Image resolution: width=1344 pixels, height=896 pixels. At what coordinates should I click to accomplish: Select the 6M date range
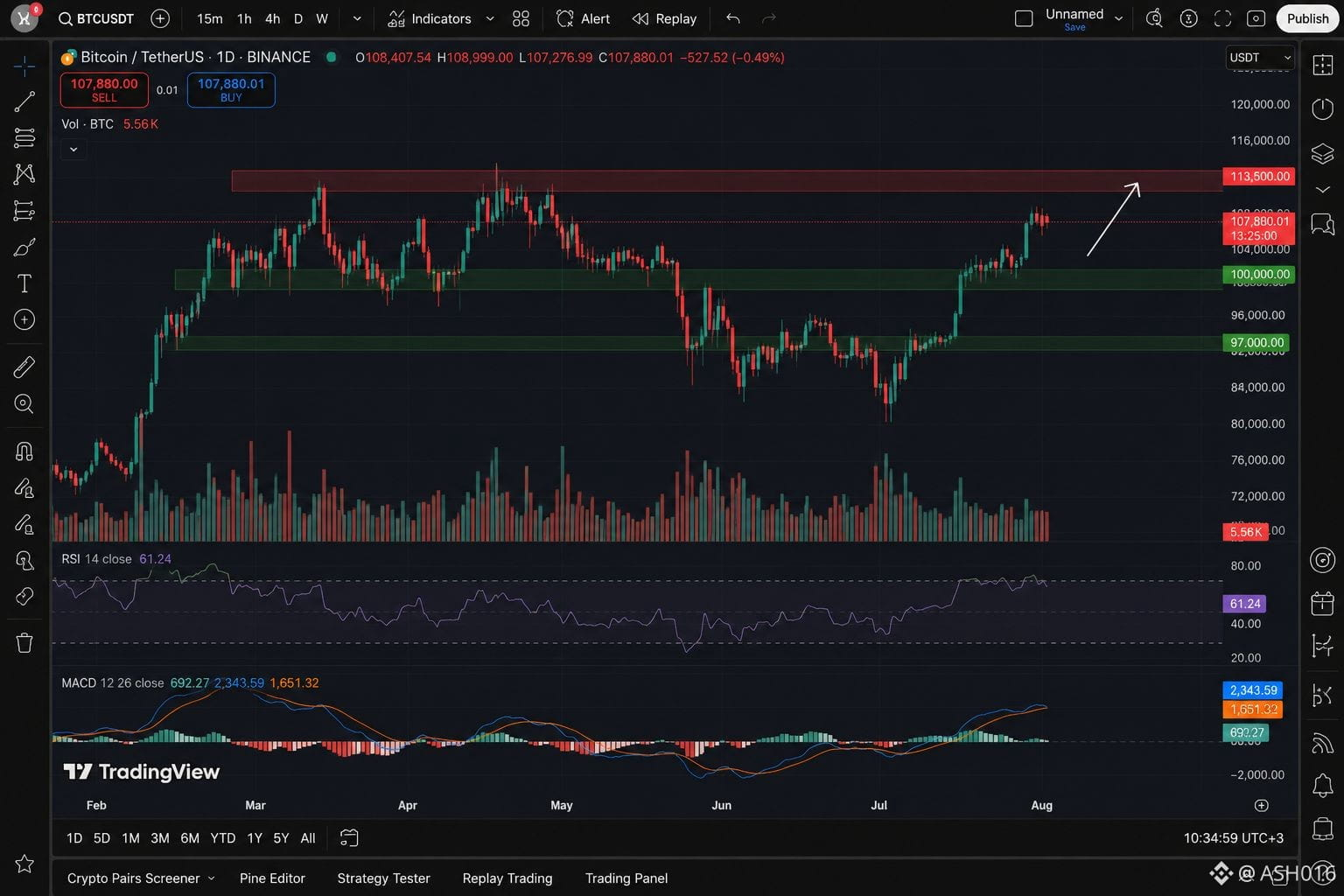coord(190,838)
